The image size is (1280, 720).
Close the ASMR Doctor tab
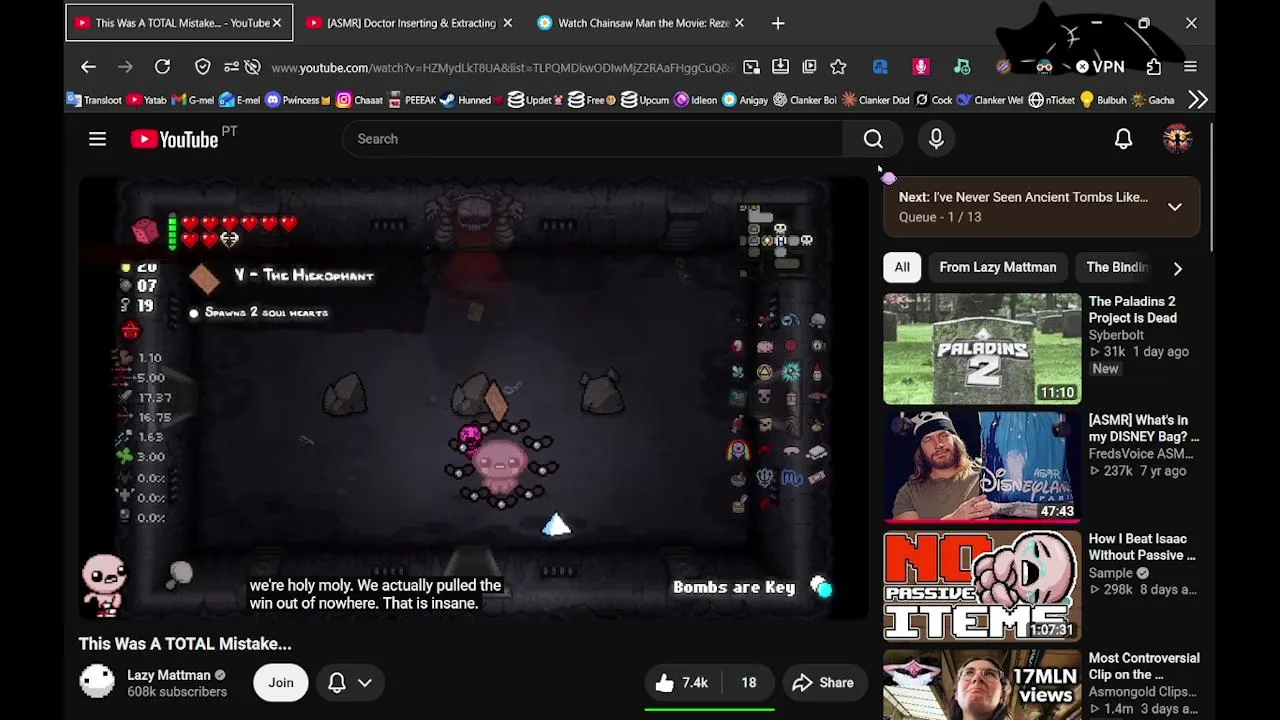(507, 23)
